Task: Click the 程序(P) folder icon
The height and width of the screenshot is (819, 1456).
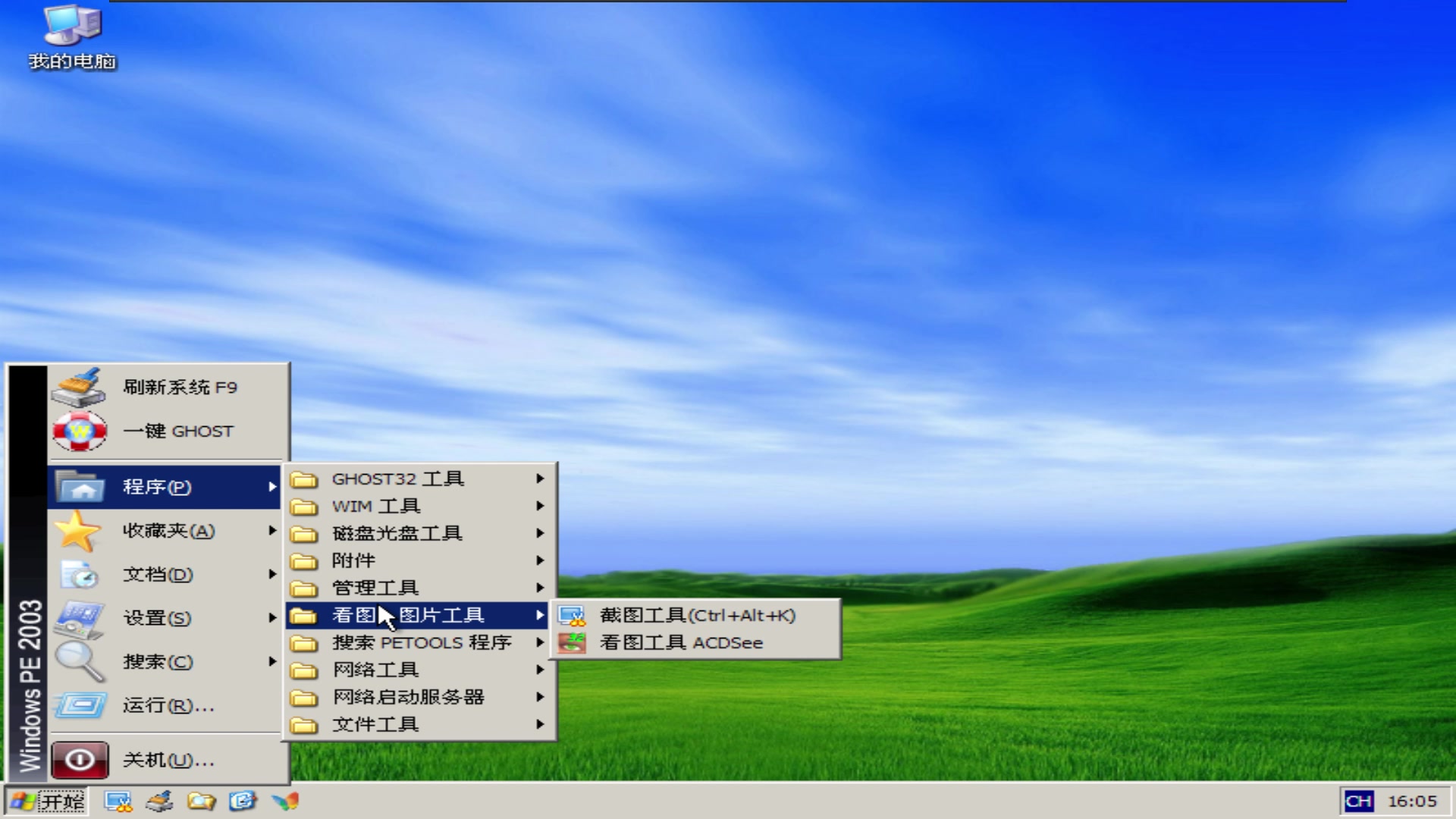Action: (x=80, y=487)
